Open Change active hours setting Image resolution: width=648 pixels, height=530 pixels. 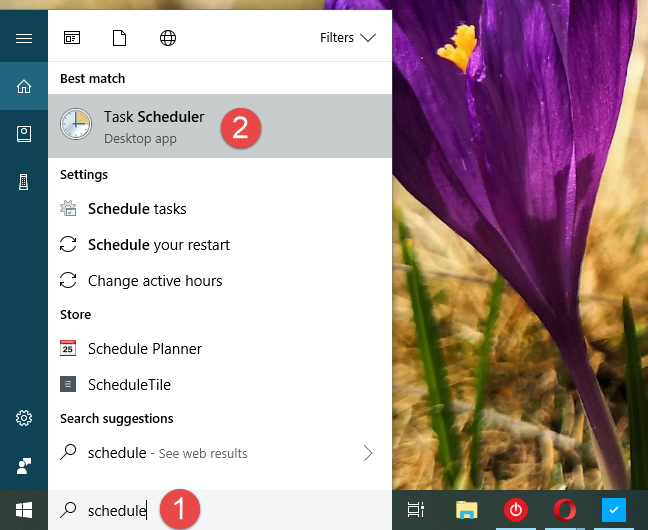pos(155,281)
